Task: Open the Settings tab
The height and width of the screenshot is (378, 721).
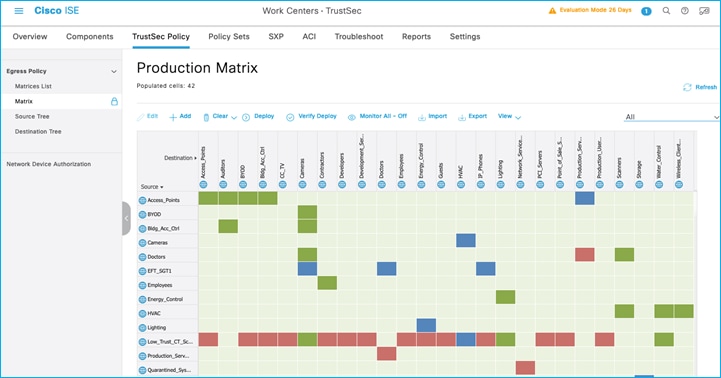Action: pyautogui.click(x=465, y=37)
